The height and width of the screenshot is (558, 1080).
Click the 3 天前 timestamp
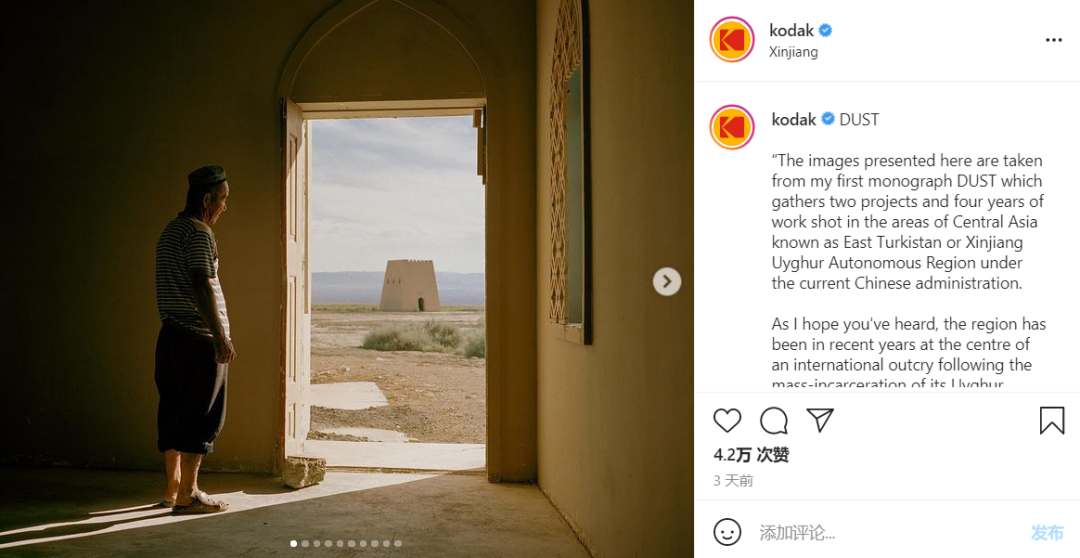pos(733,481)
